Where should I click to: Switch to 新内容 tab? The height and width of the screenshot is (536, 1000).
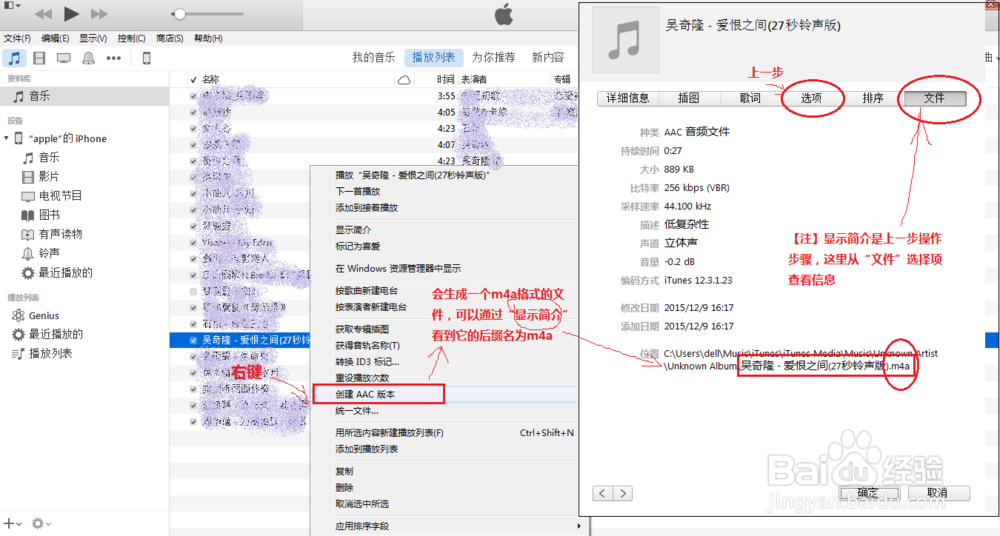click(548, 57)
